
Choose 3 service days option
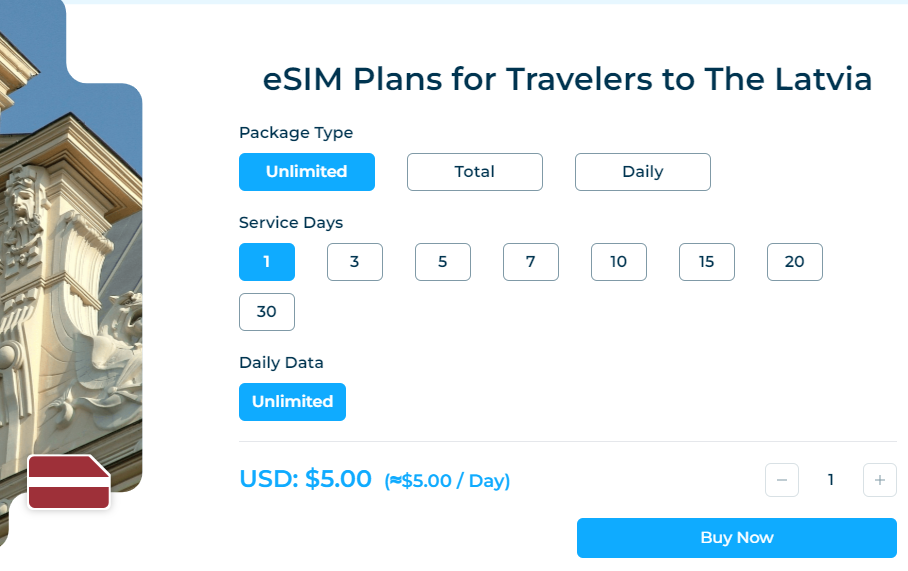tap(355, 262)
